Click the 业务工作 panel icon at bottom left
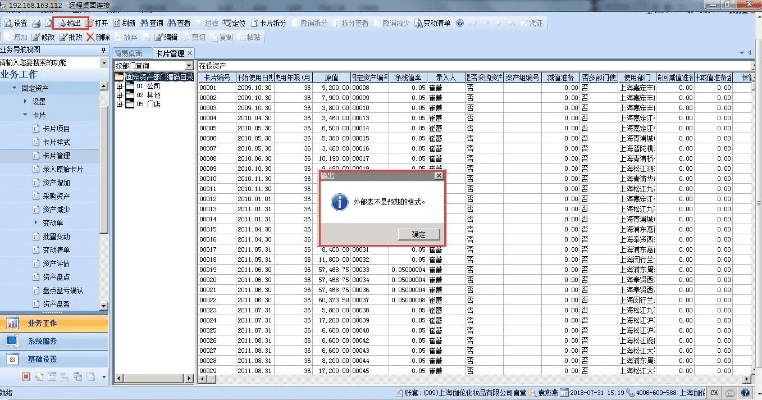Screen dimensions: 762x400 12,323
